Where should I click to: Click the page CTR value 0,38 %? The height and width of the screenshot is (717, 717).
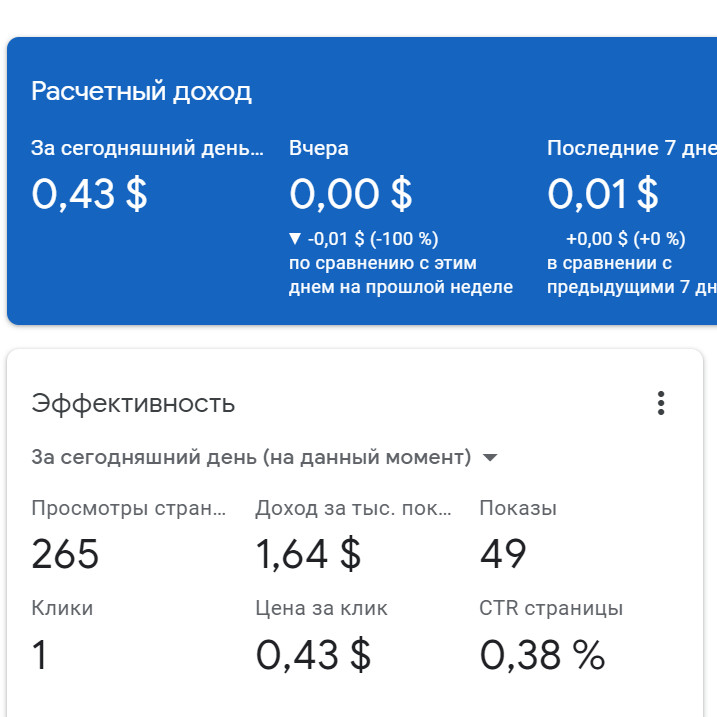click(x=543, y=655)
